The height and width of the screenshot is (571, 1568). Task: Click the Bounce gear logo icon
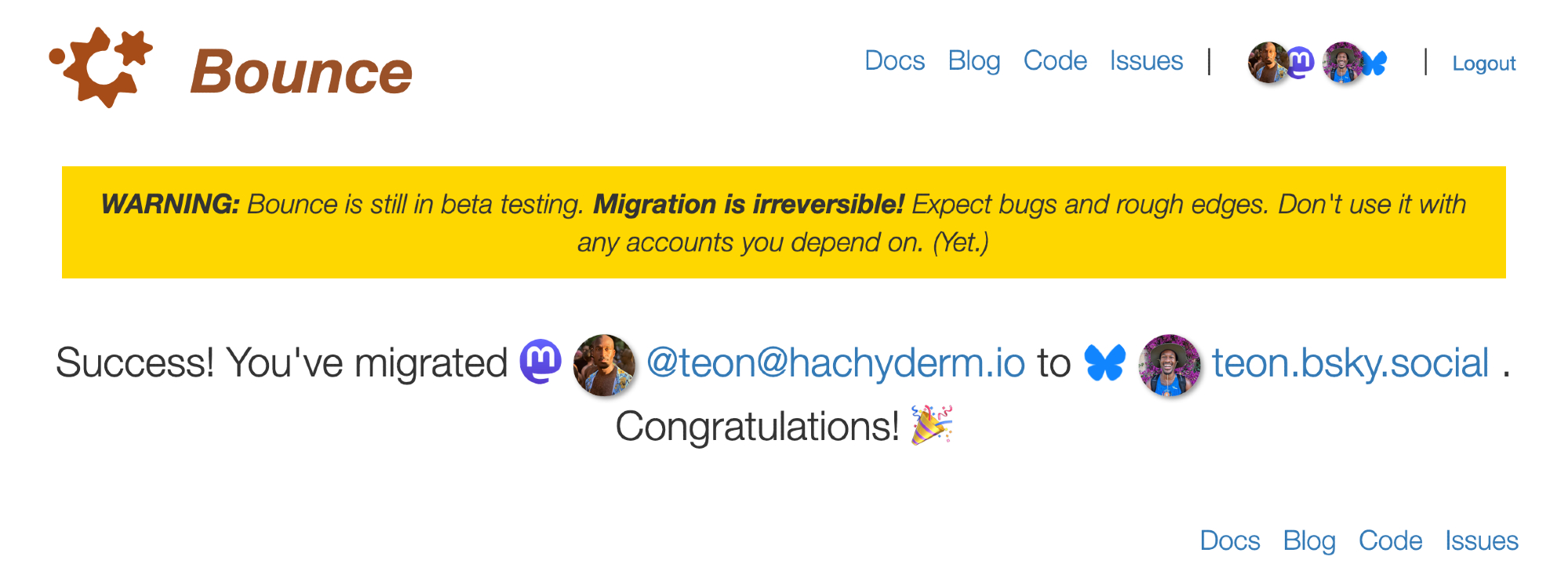click(101, 67)
